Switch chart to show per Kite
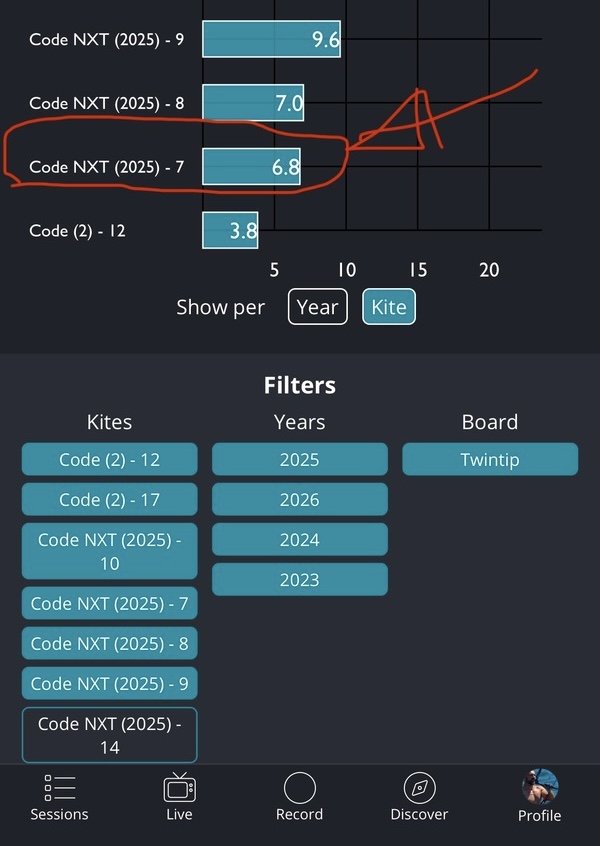The image size is (600, 846). pos(388,307)
